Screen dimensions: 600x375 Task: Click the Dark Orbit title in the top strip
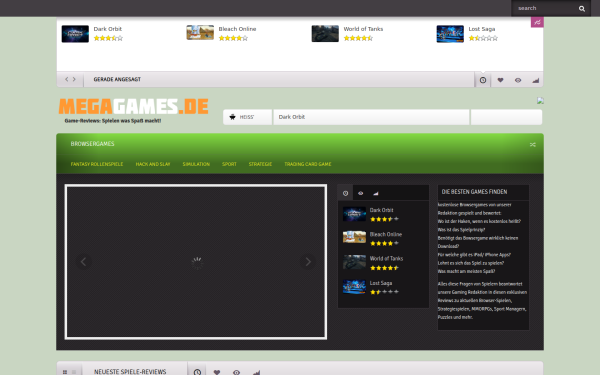click(x=108, y=29)
